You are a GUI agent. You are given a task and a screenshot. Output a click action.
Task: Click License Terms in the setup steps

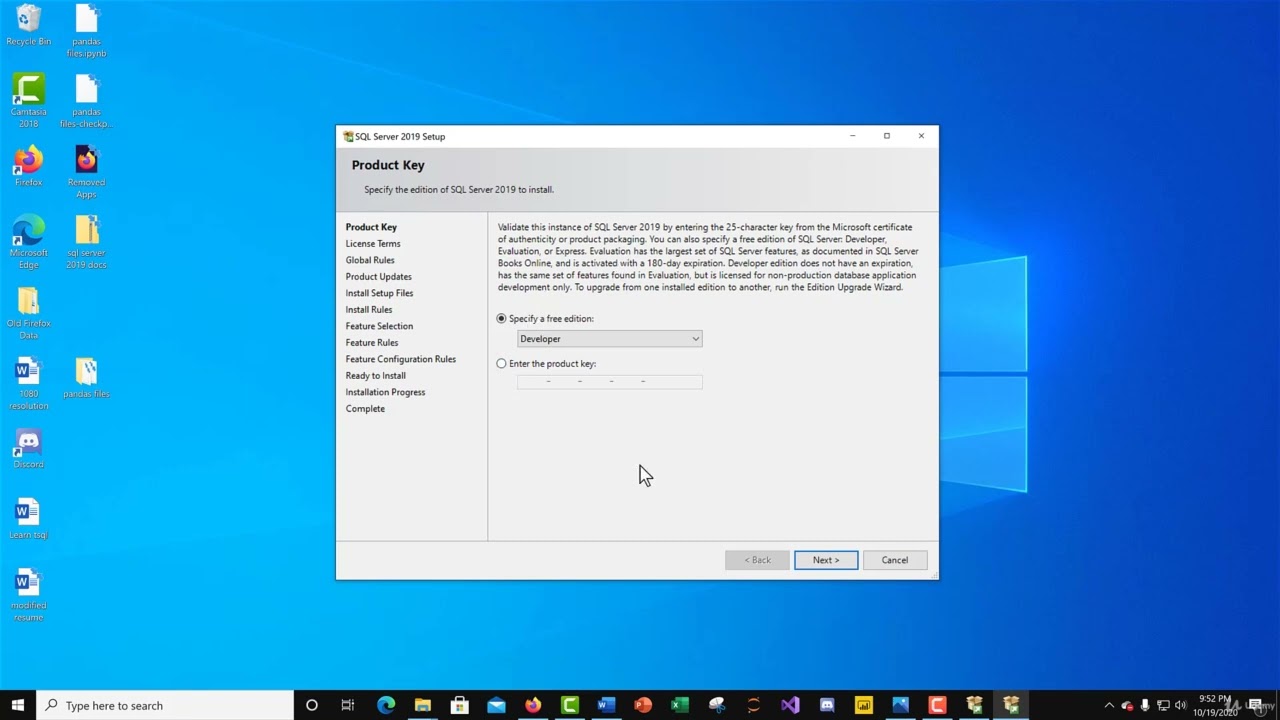[373, 244]
